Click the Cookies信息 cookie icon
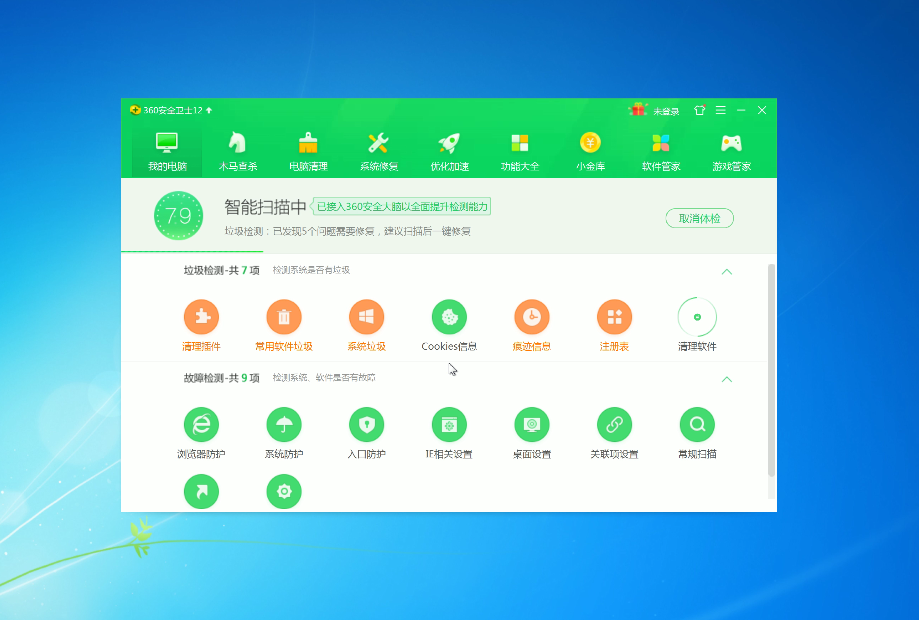This screenshot has width=919, height=620. 449,317
